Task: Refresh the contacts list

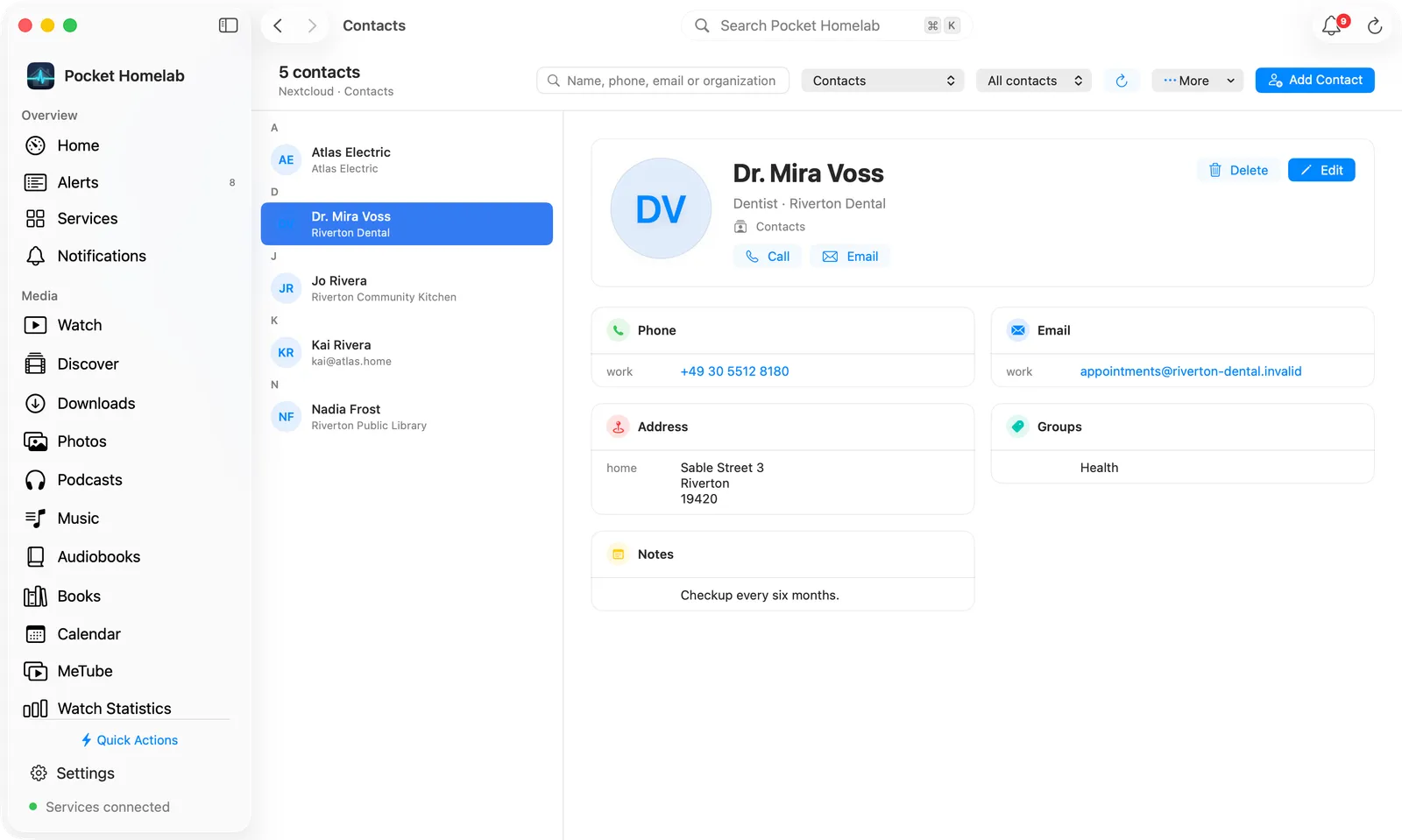Action: coord(1122,81)
